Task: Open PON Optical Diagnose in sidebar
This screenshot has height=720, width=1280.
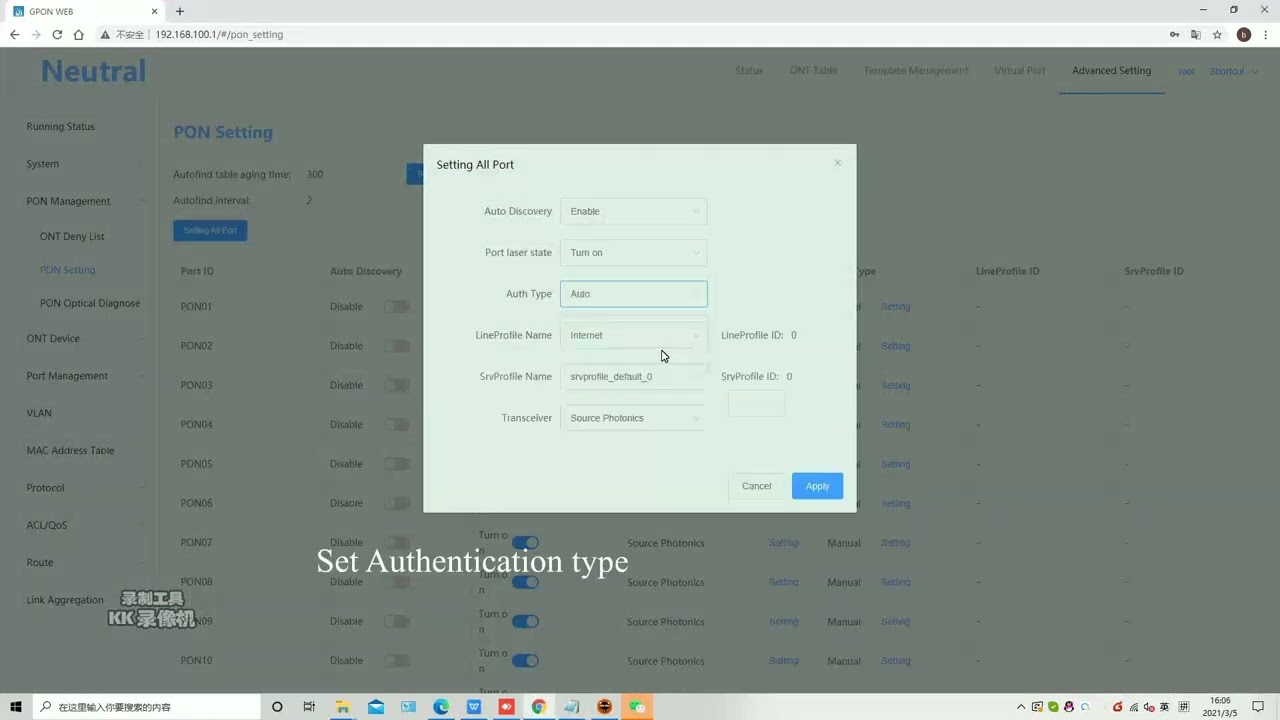Action: tap(90, 303)
